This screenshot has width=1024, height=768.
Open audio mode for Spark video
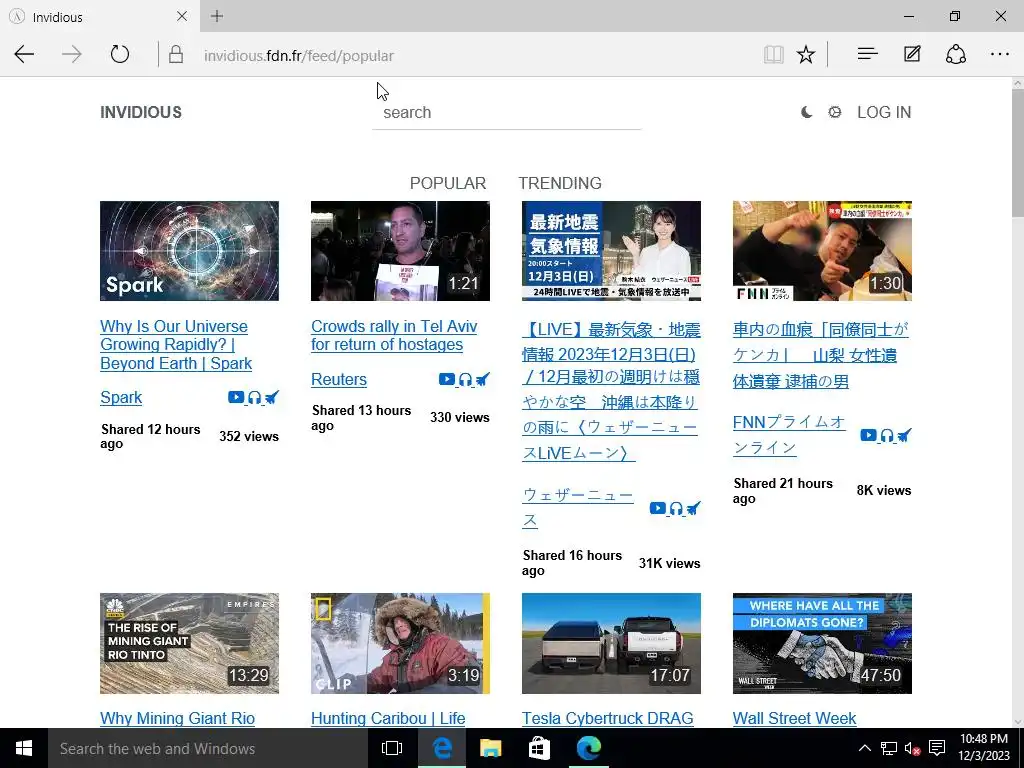pos(255,397)
